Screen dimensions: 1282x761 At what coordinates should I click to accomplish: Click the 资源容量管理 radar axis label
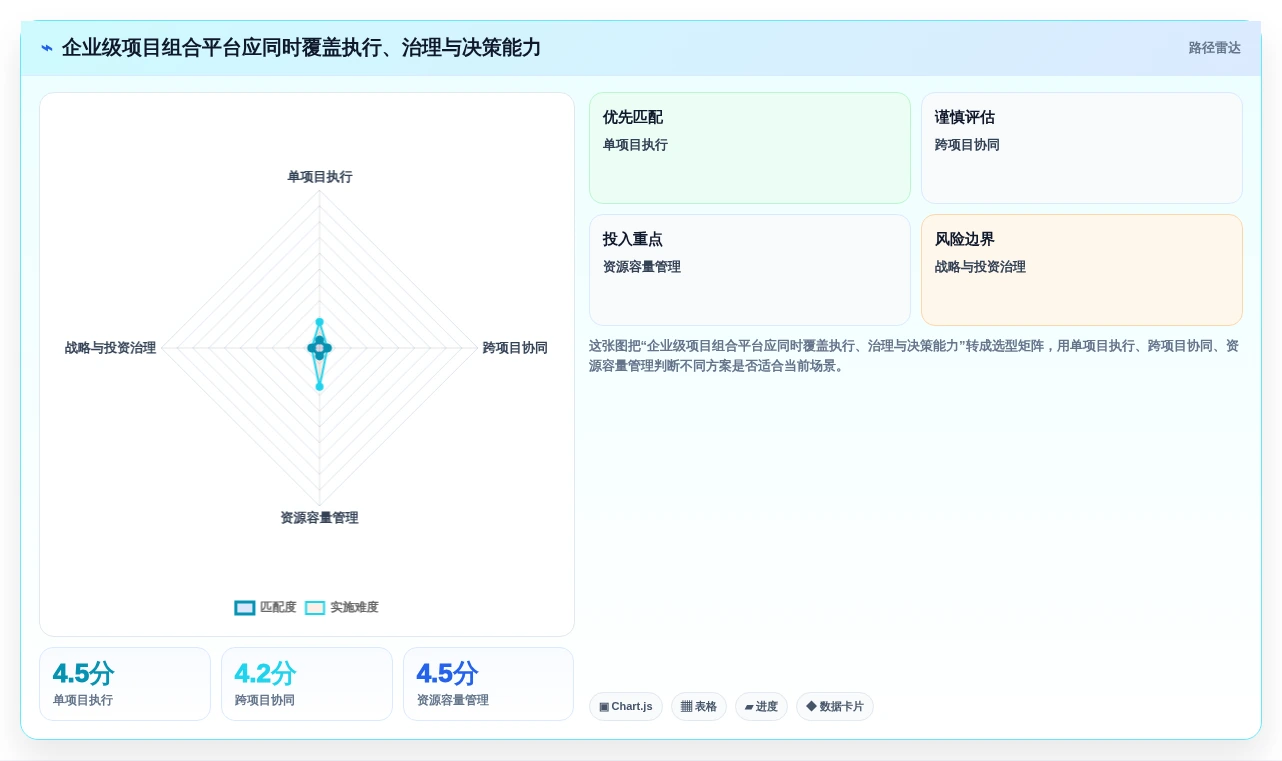[319, 518]
